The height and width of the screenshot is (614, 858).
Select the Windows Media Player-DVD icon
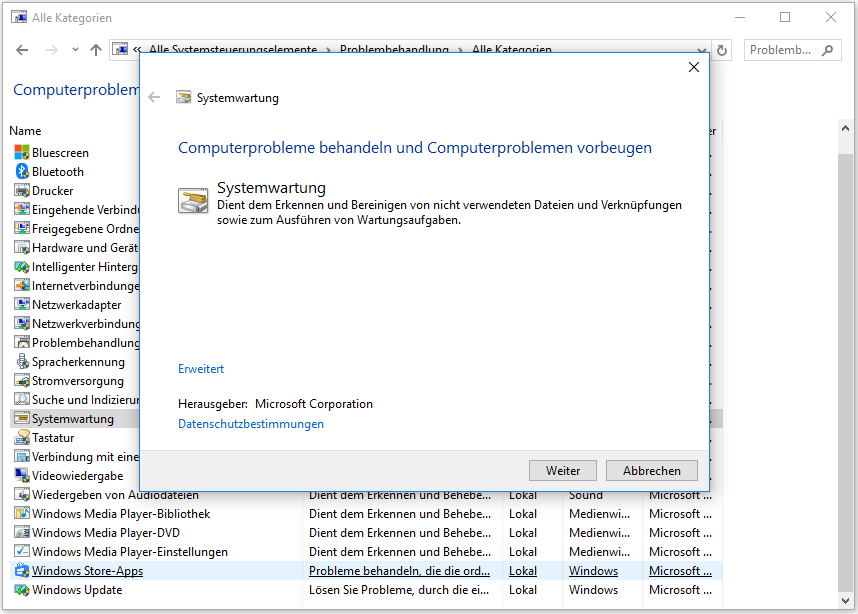point(22,532)
